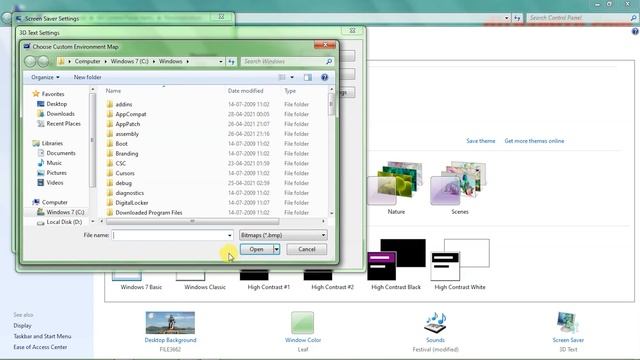Image resolution: width=640 pixels, height=360 pixels.
Task: Select the Cursors folder
Action: 124,173
